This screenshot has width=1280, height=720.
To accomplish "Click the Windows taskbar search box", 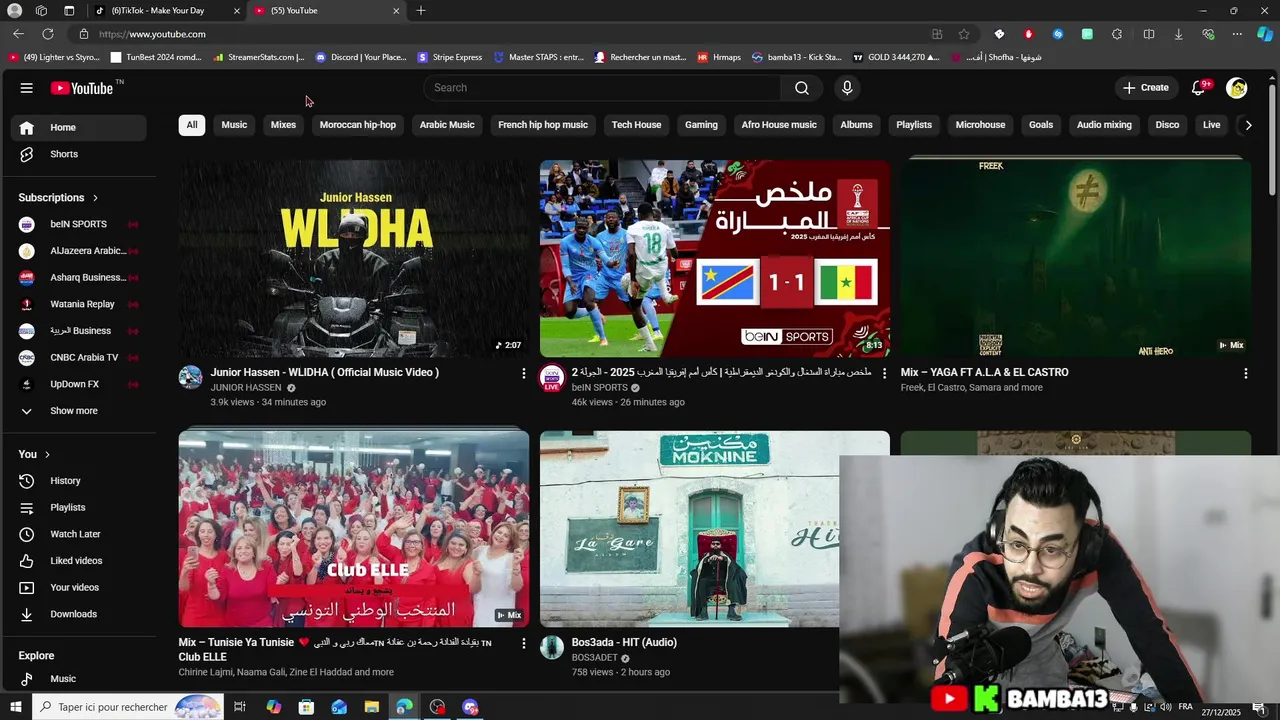I will click(x=128, y=707).
